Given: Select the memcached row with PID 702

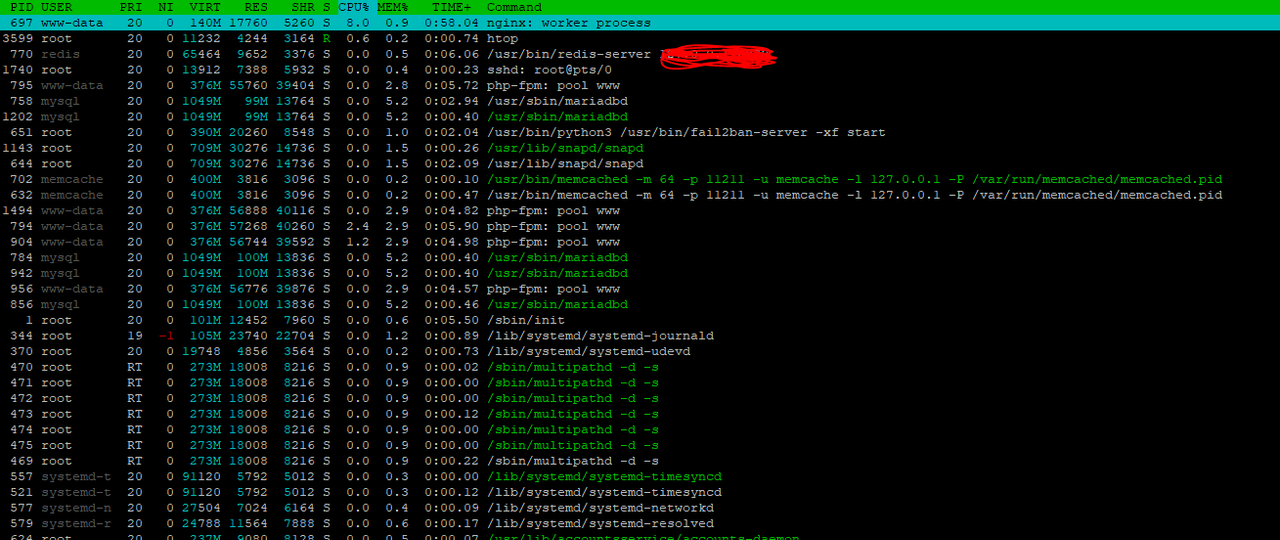Looking at the screenshot, I should (x=640, y=179).
